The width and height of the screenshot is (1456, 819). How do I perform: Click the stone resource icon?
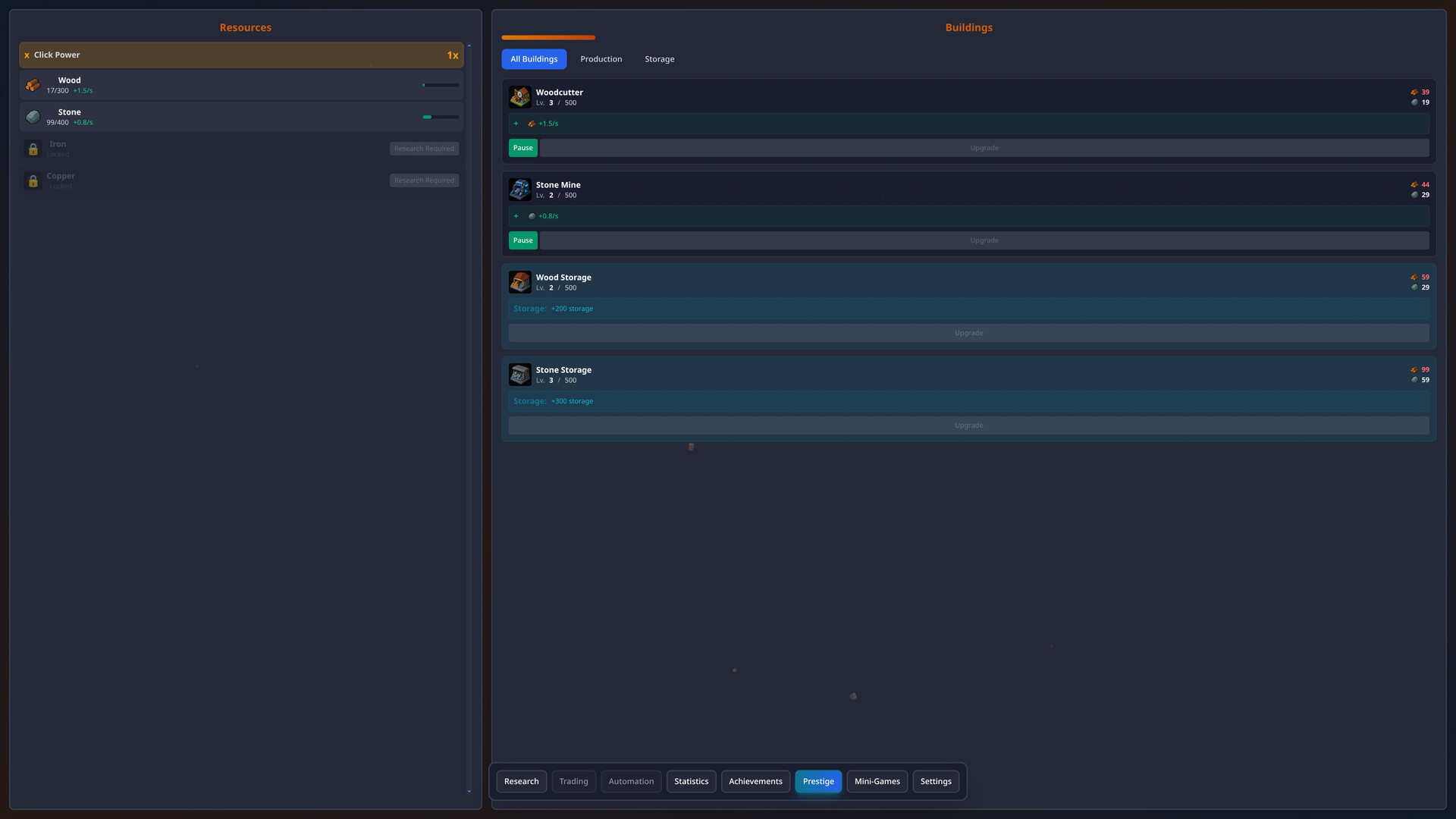33,116
